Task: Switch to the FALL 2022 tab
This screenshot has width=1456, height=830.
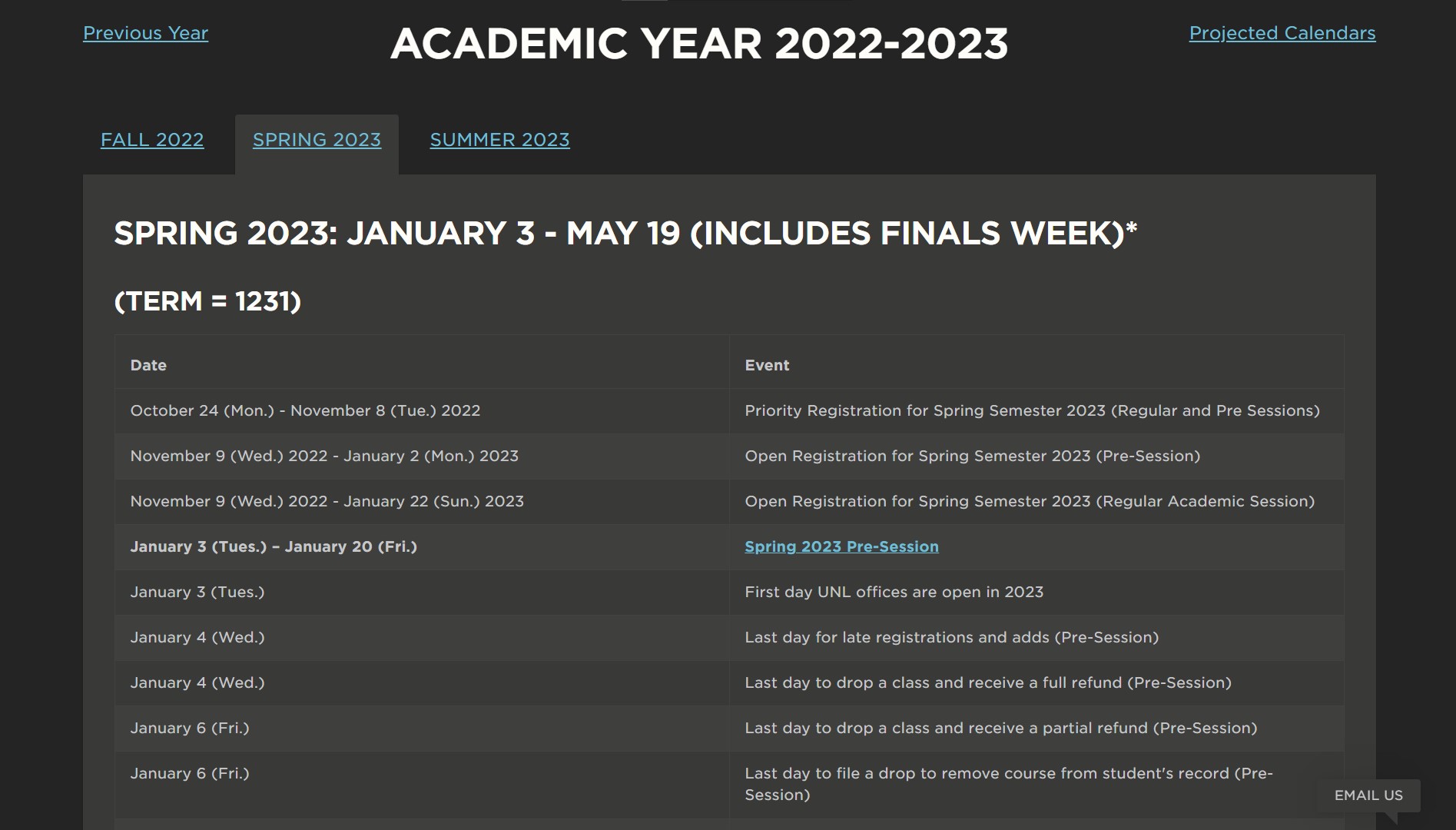Action: (151, 140)
